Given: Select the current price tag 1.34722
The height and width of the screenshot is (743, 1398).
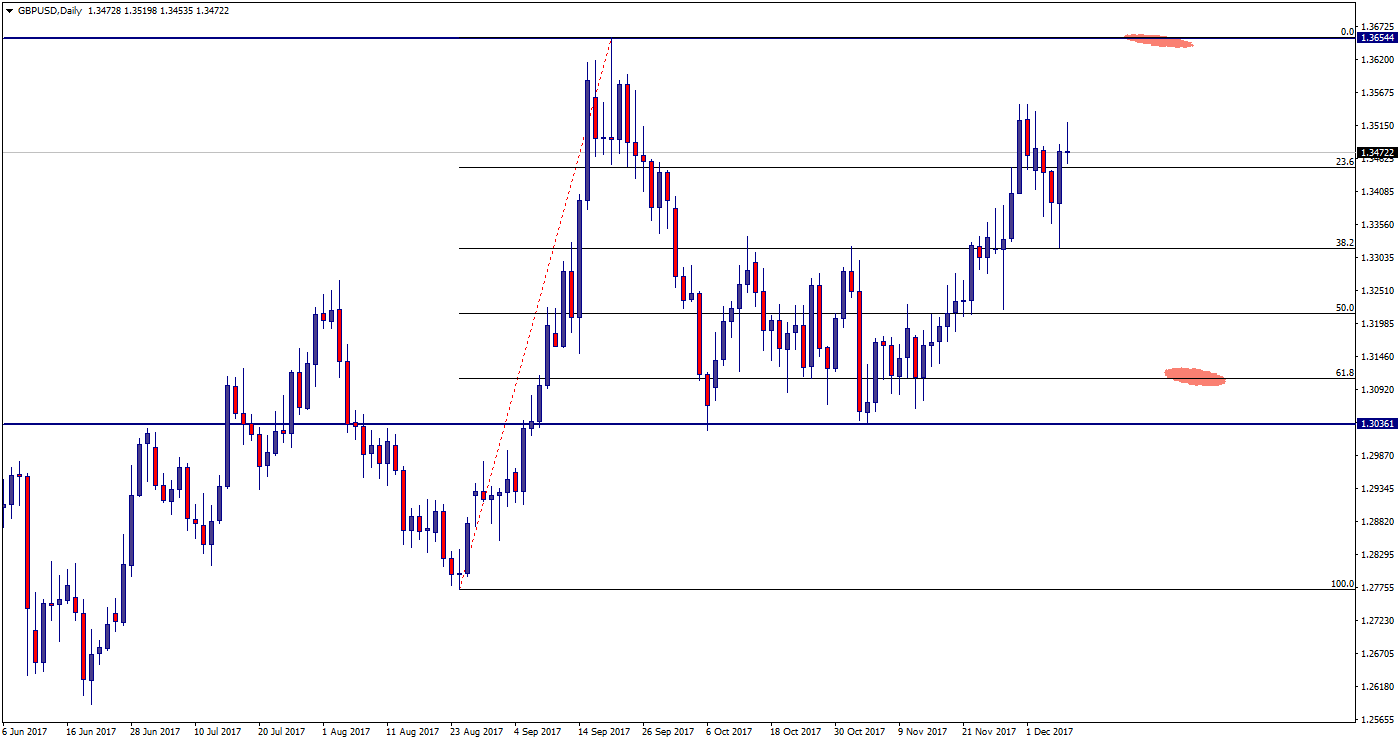Looking at the screenshot, I should coord(1376,153).
